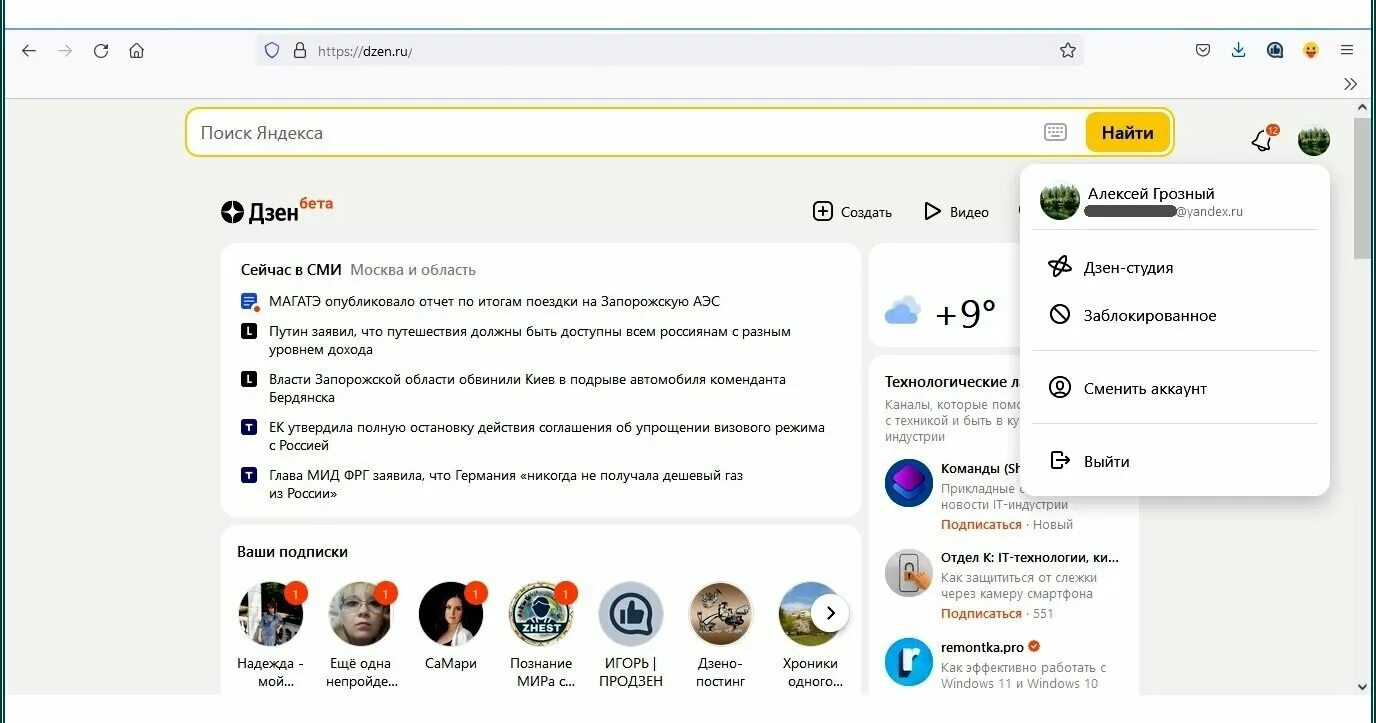Reload the page with the refresh icon
Image resolution: width=1376 pixels, height=723 pixels.
[101, 50]
